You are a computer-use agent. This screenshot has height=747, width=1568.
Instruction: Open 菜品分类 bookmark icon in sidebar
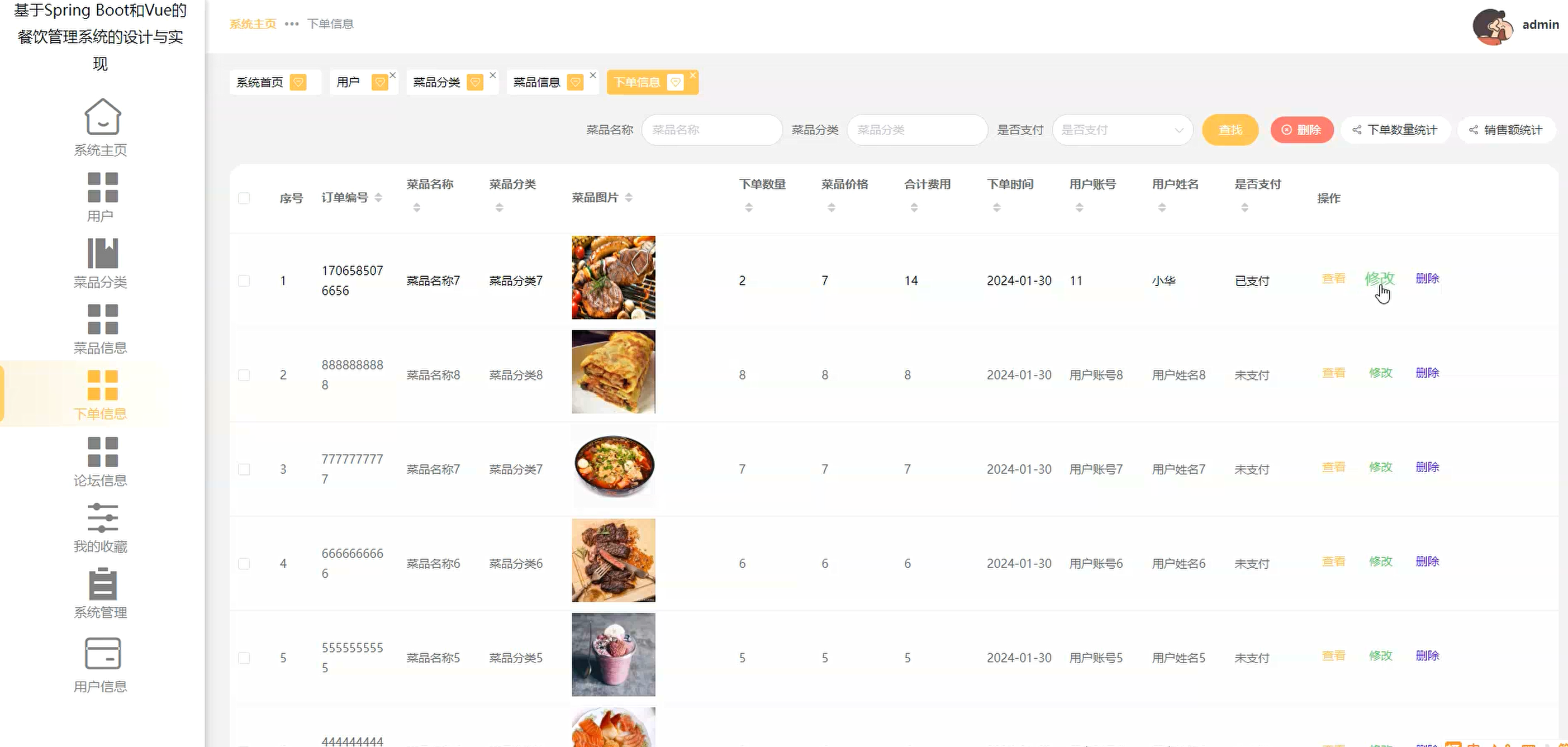(x=102, y=253)
